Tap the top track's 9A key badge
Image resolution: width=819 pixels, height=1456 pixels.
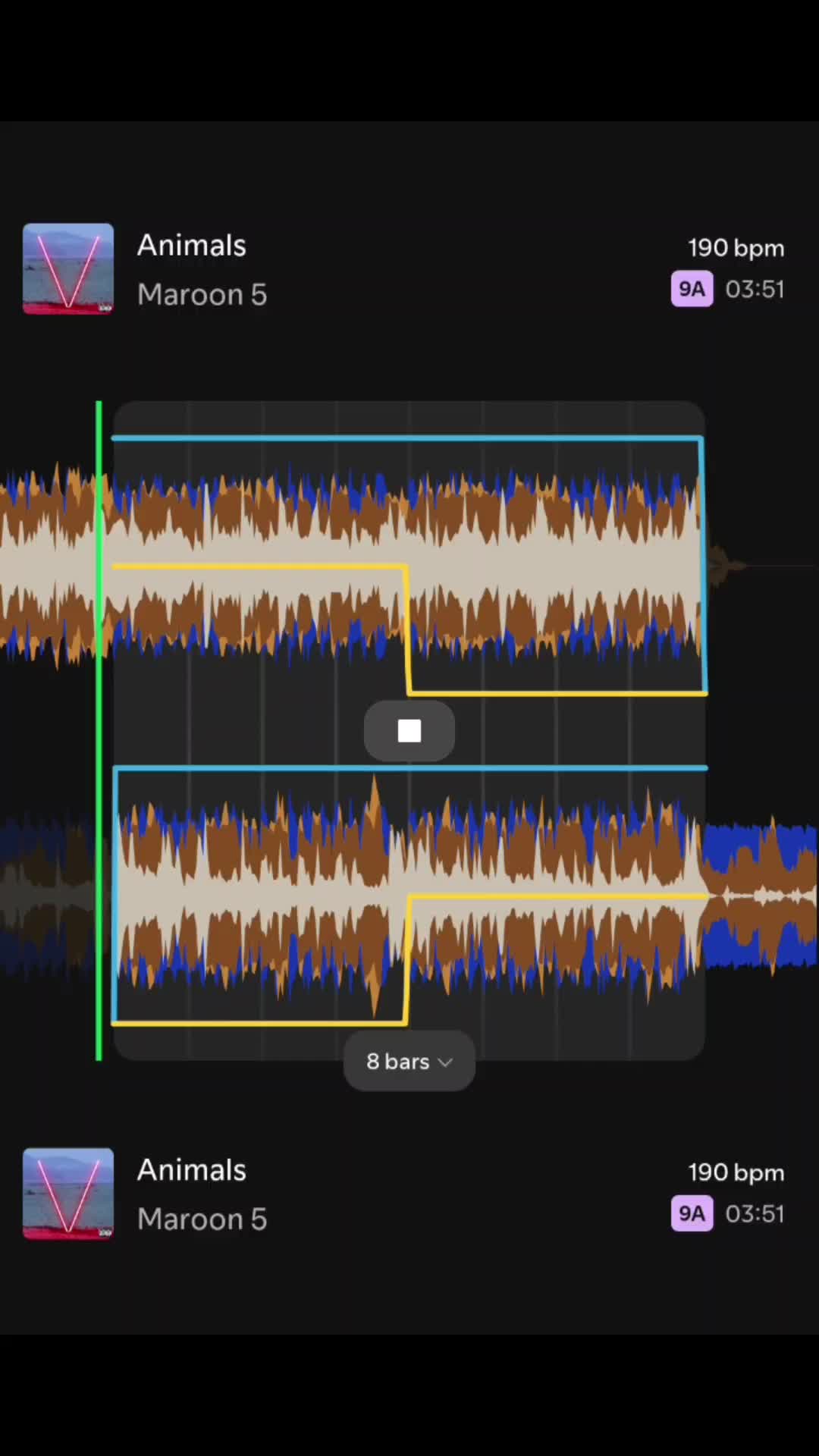[x=692, y=289]
